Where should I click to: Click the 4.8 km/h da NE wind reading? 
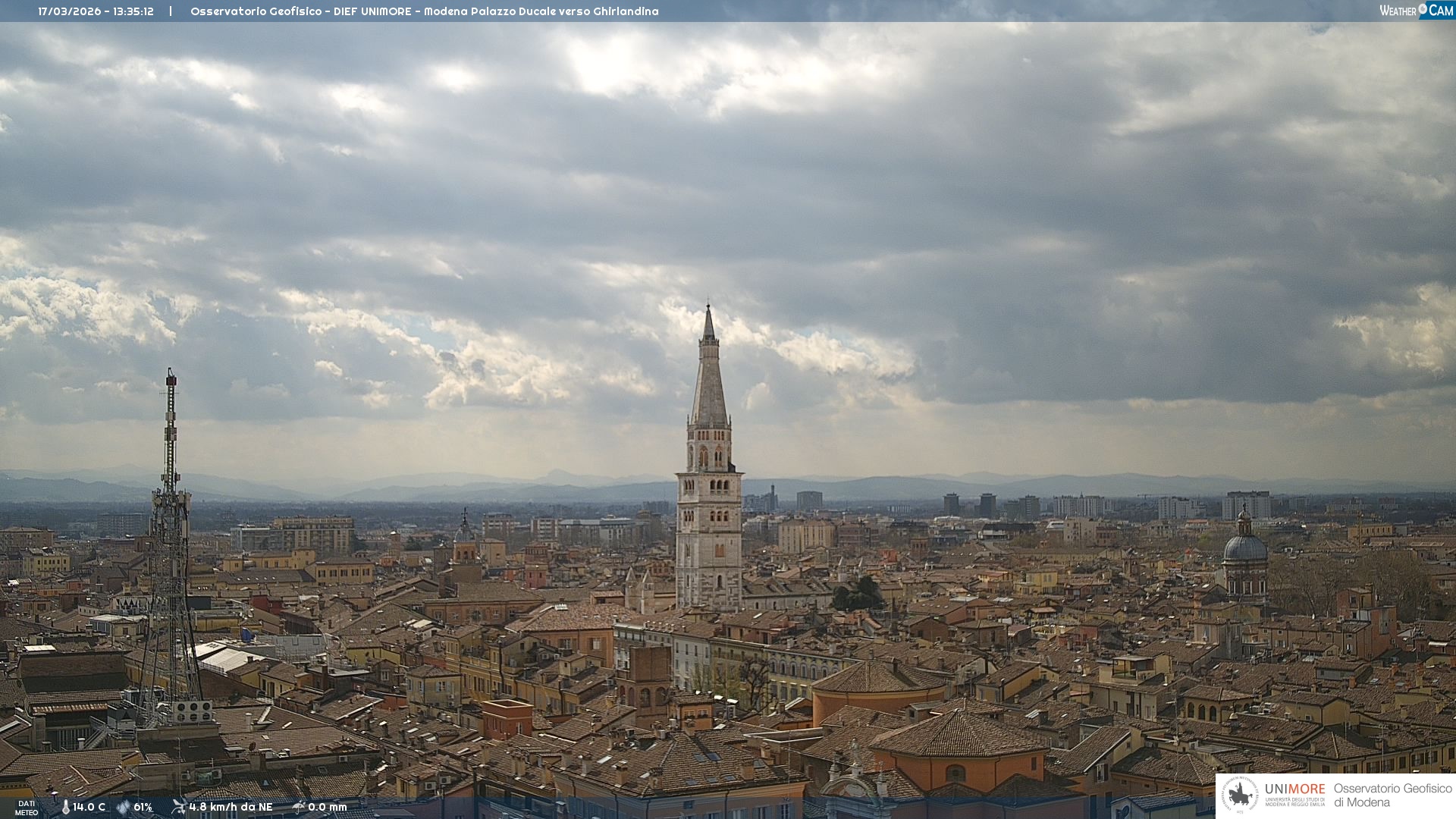231,807
